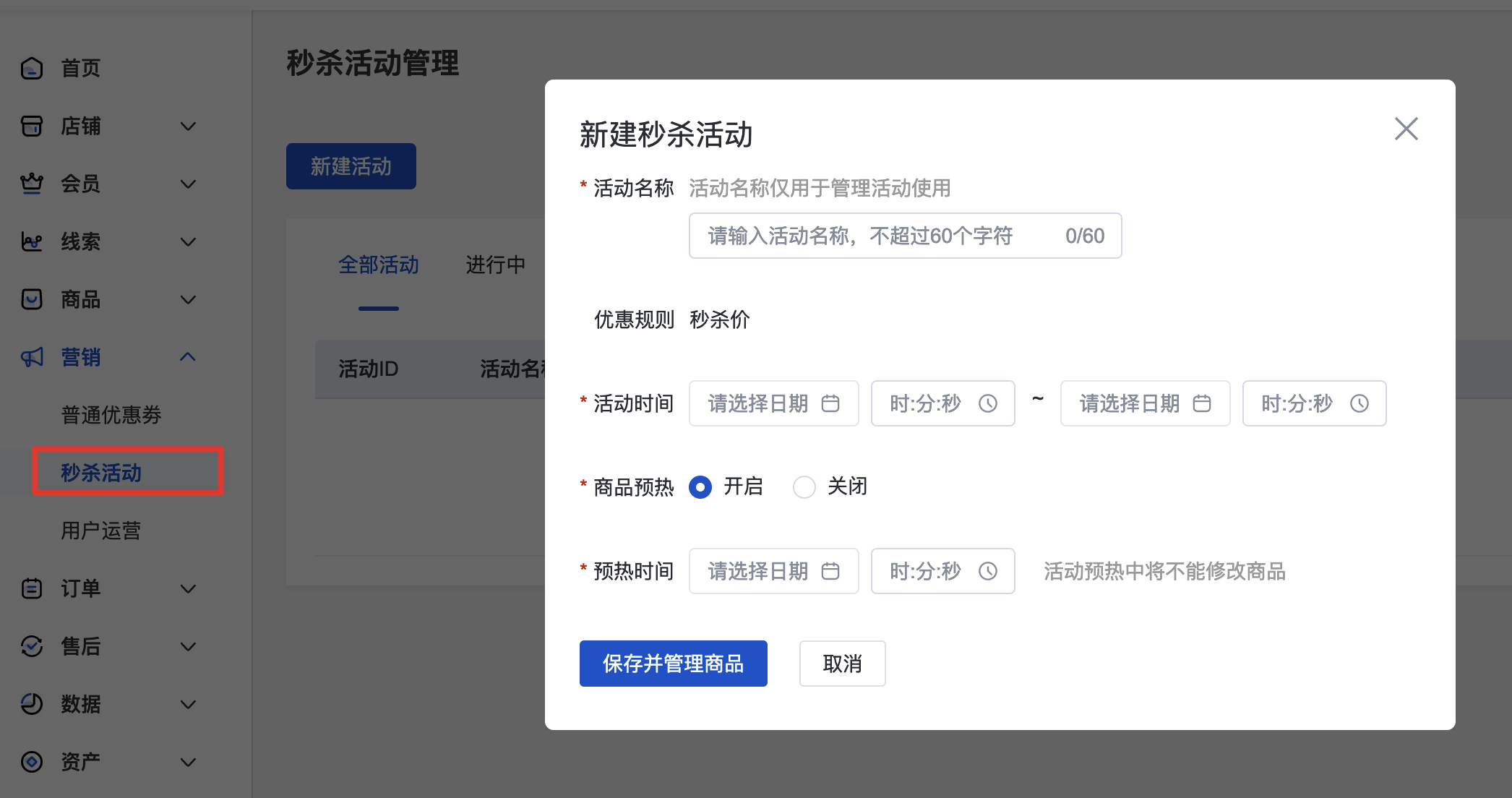Click the home icon beside 首页
This screenshot has height=798, width=1512.
(32, 69)
